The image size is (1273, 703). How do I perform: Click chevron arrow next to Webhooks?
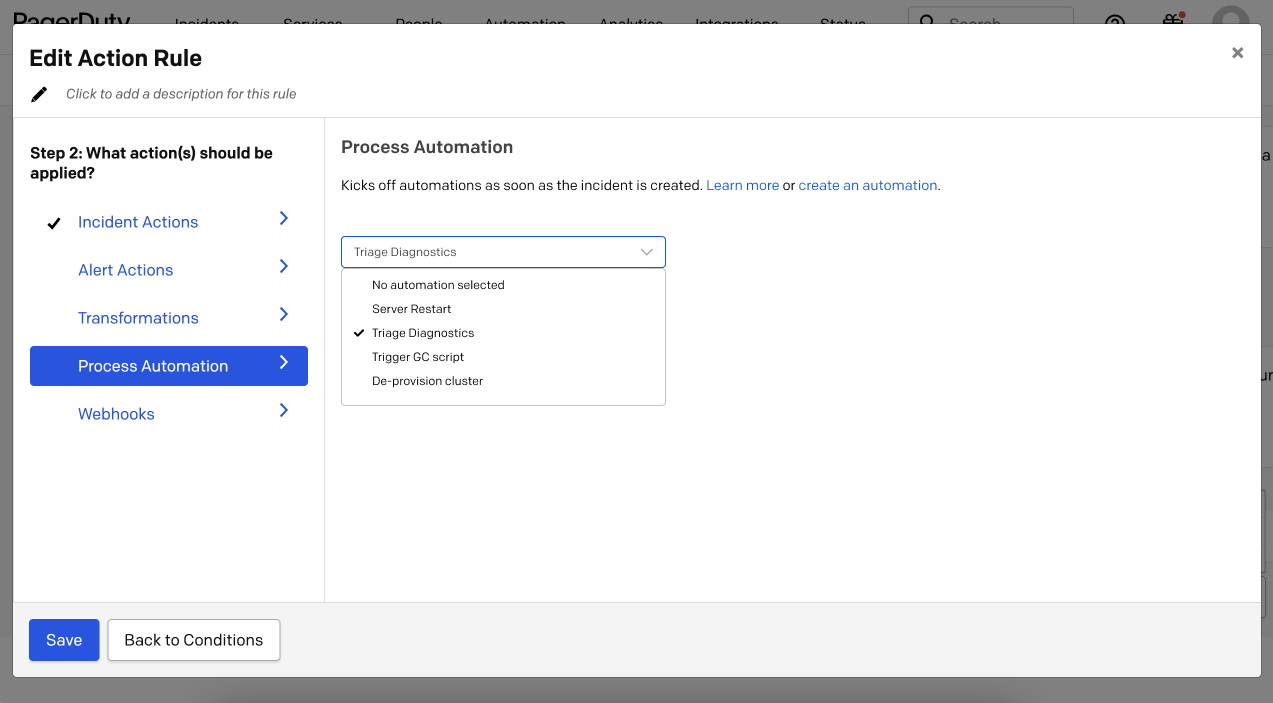click(284, 411)
